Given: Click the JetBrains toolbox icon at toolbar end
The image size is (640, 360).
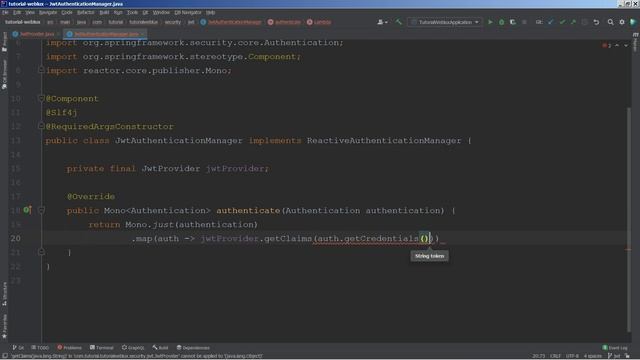Looking at the screenshot, I should tap(633, 22).
